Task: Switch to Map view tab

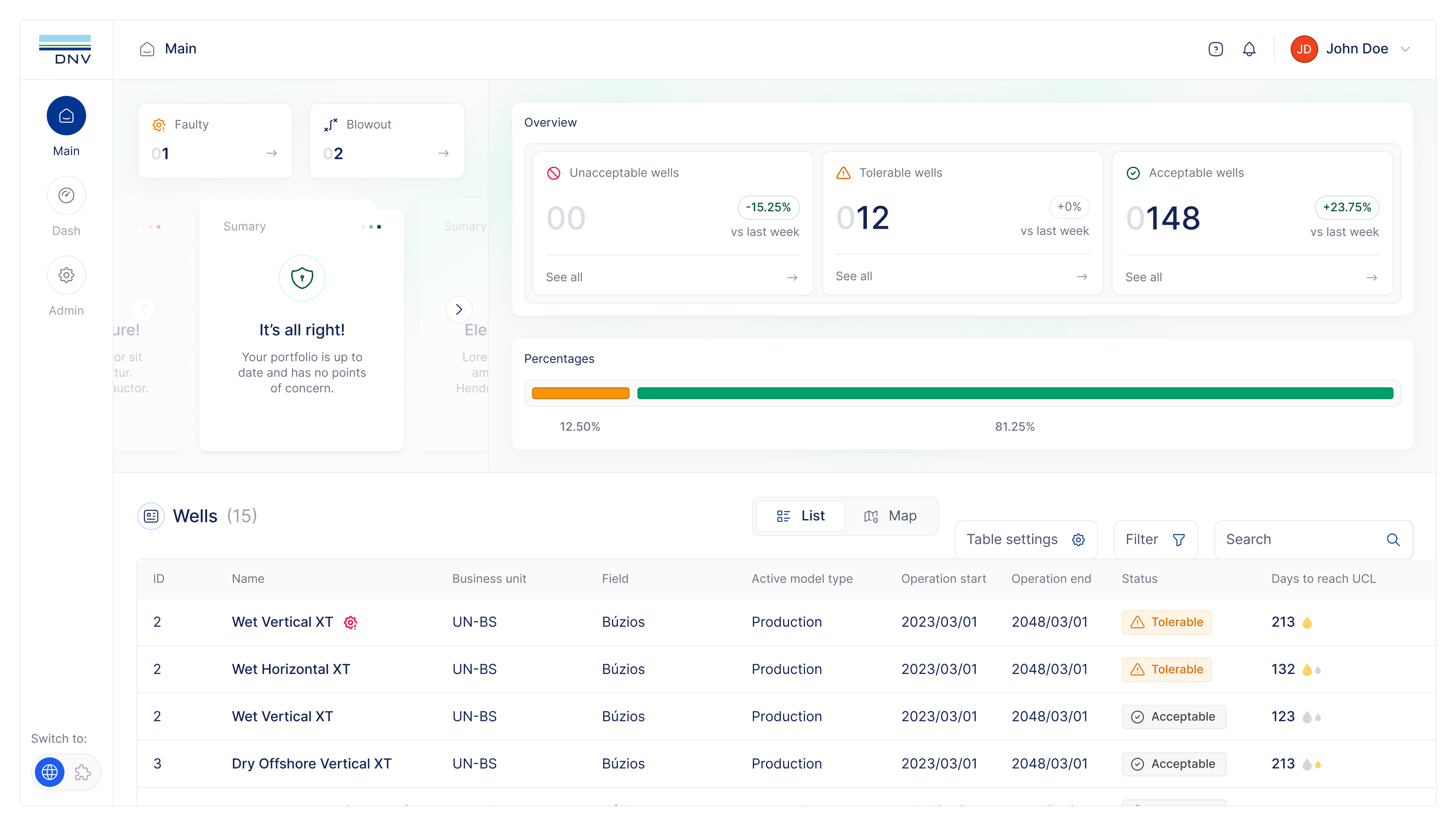Action: coord(891,516)
